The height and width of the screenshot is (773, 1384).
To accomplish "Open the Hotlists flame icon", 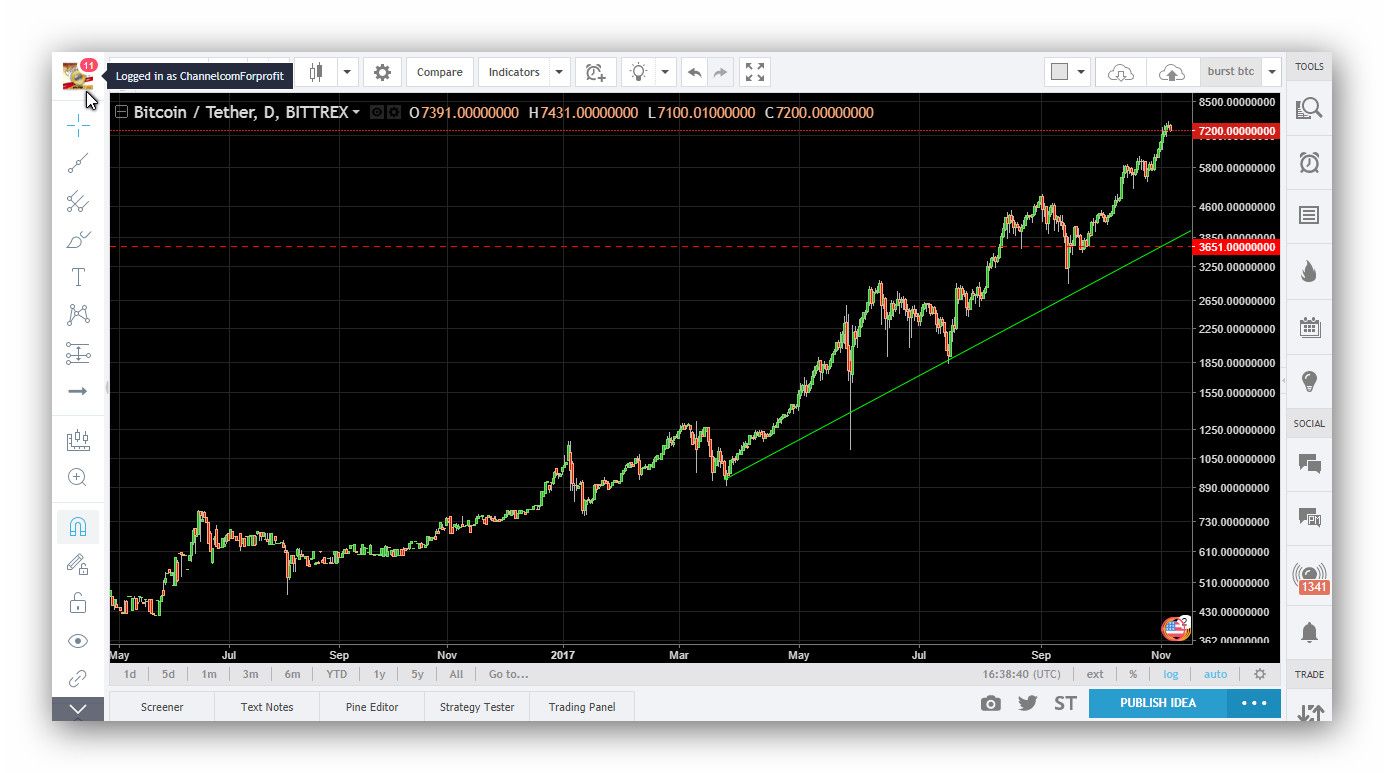I will [x=1309, y=272].
